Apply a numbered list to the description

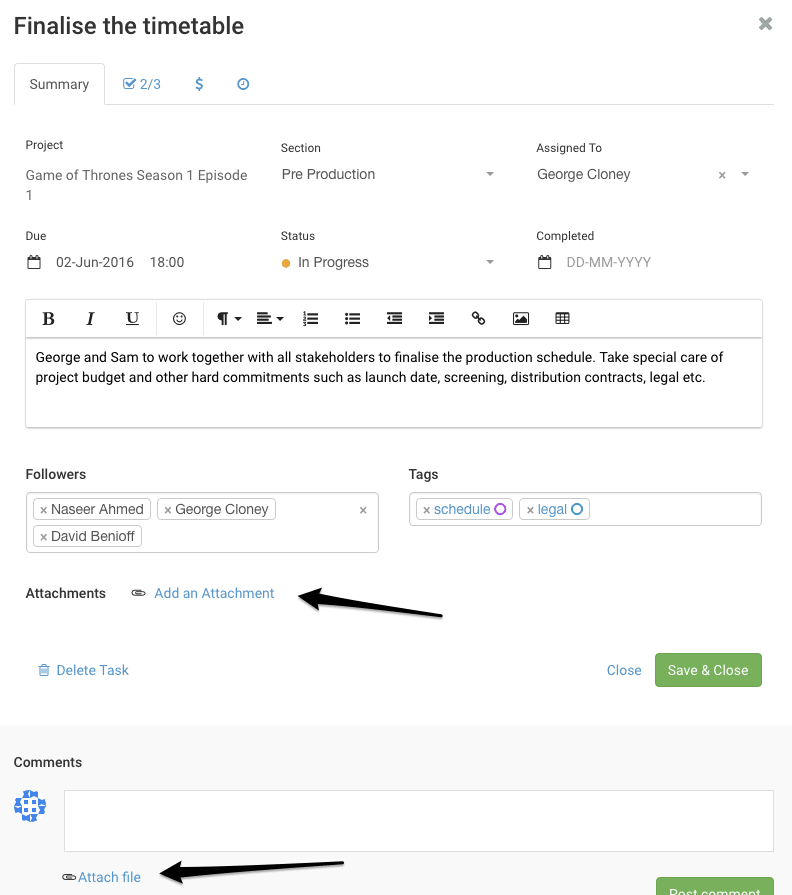coord(310,318)
